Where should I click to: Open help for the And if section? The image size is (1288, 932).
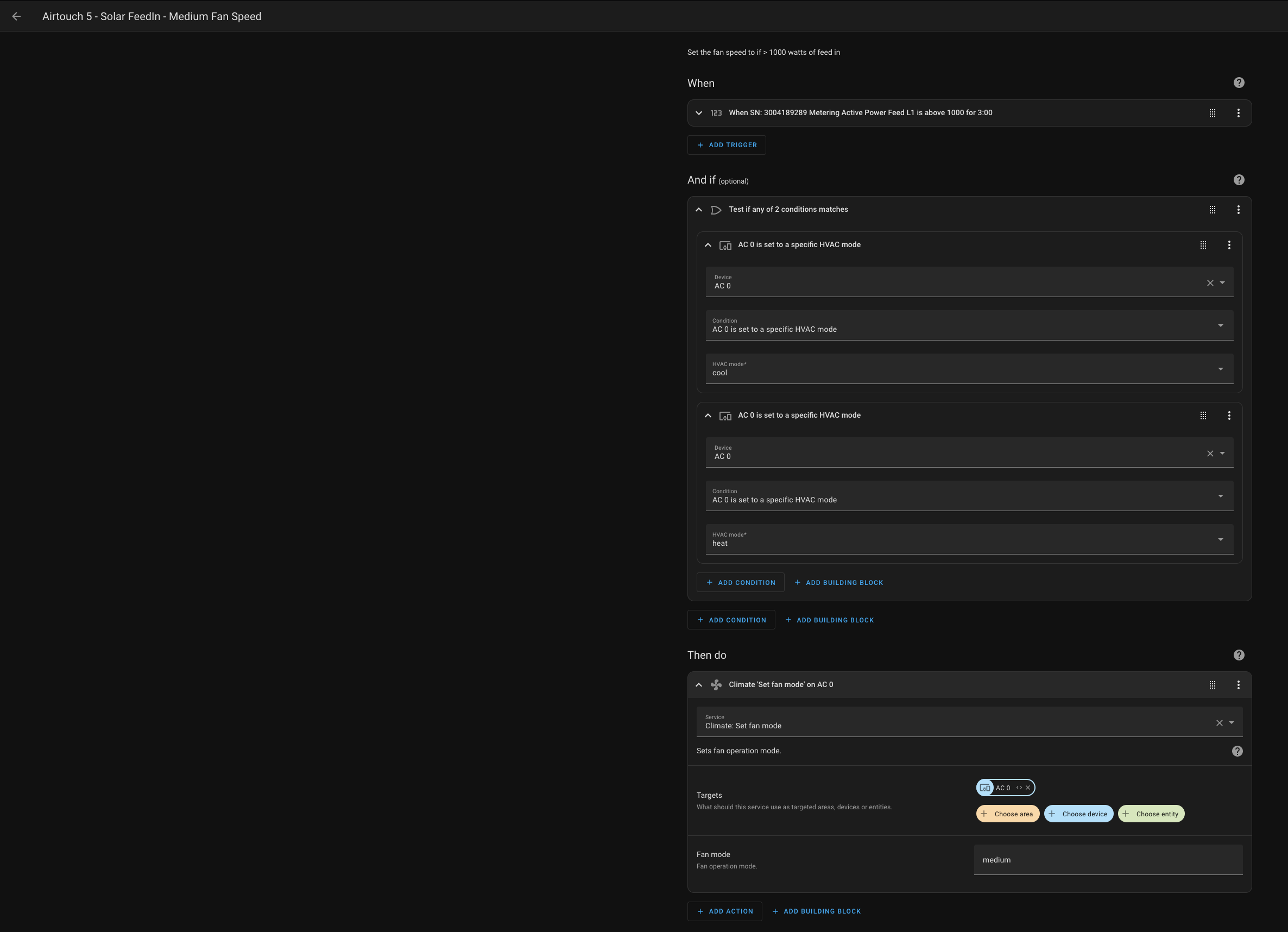coord(1239,180)
